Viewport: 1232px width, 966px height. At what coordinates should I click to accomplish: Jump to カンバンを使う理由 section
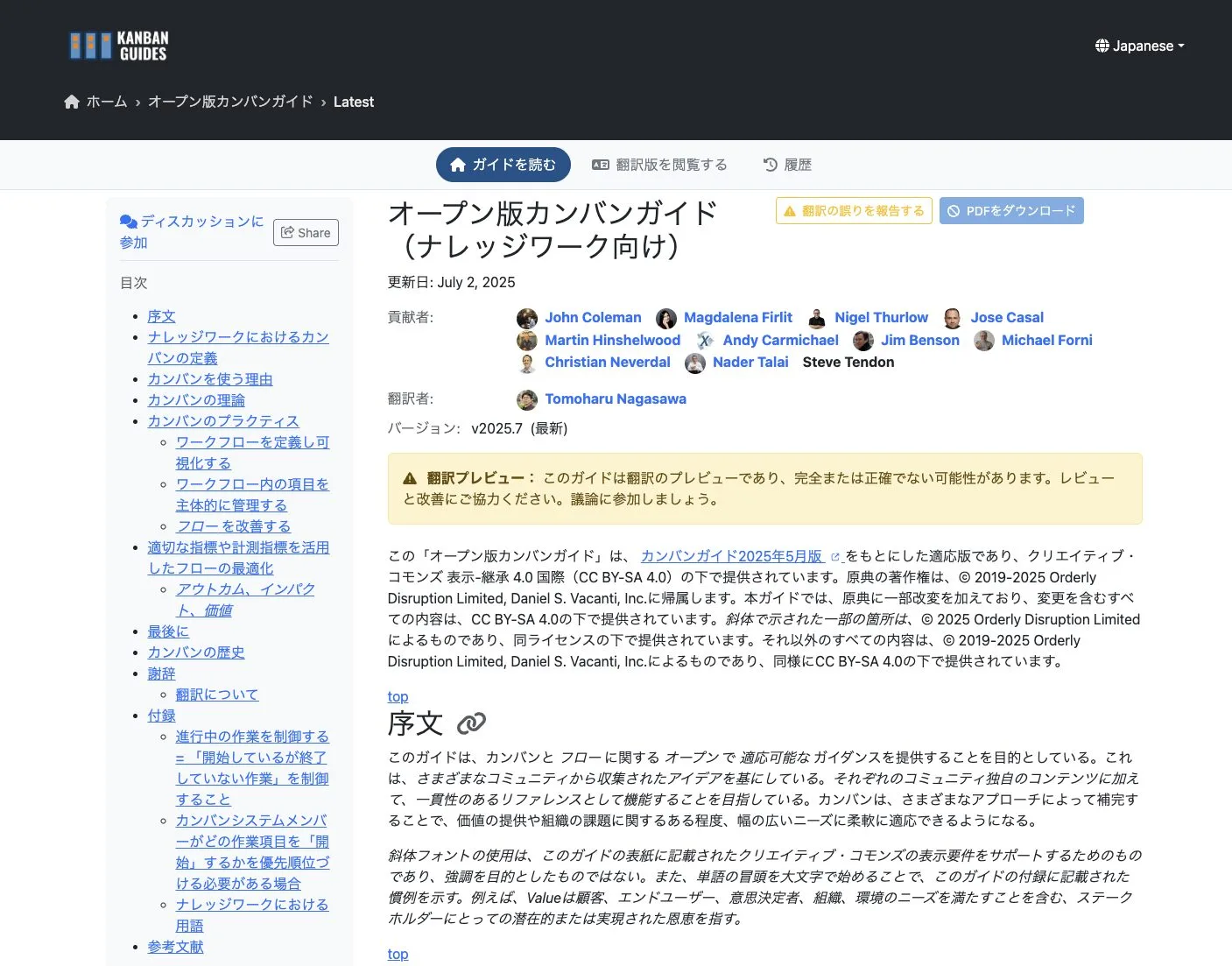210,379
